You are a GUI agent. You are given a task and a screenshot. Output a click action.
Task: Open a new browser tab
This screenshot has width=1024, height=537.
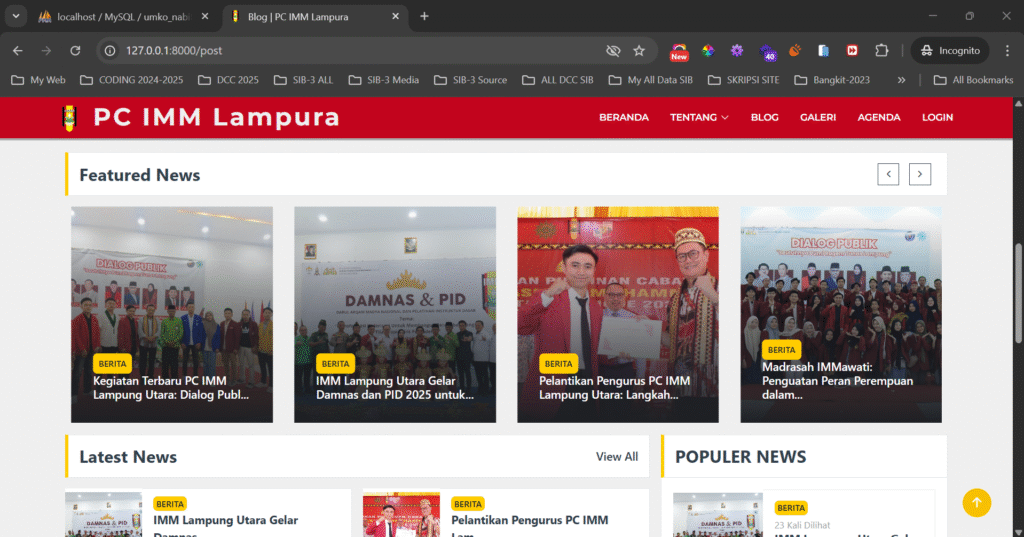pos(424,16)
